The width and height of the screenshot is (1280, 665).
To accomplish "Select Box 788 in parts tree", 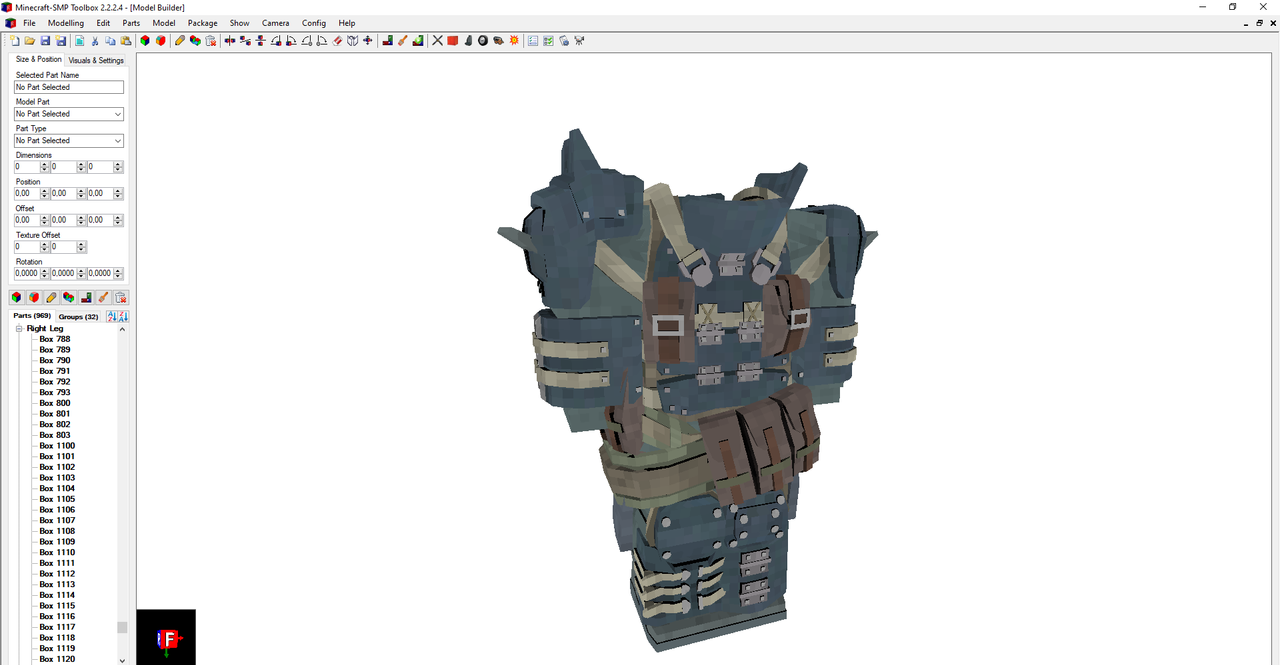I will tap(55, 339).
